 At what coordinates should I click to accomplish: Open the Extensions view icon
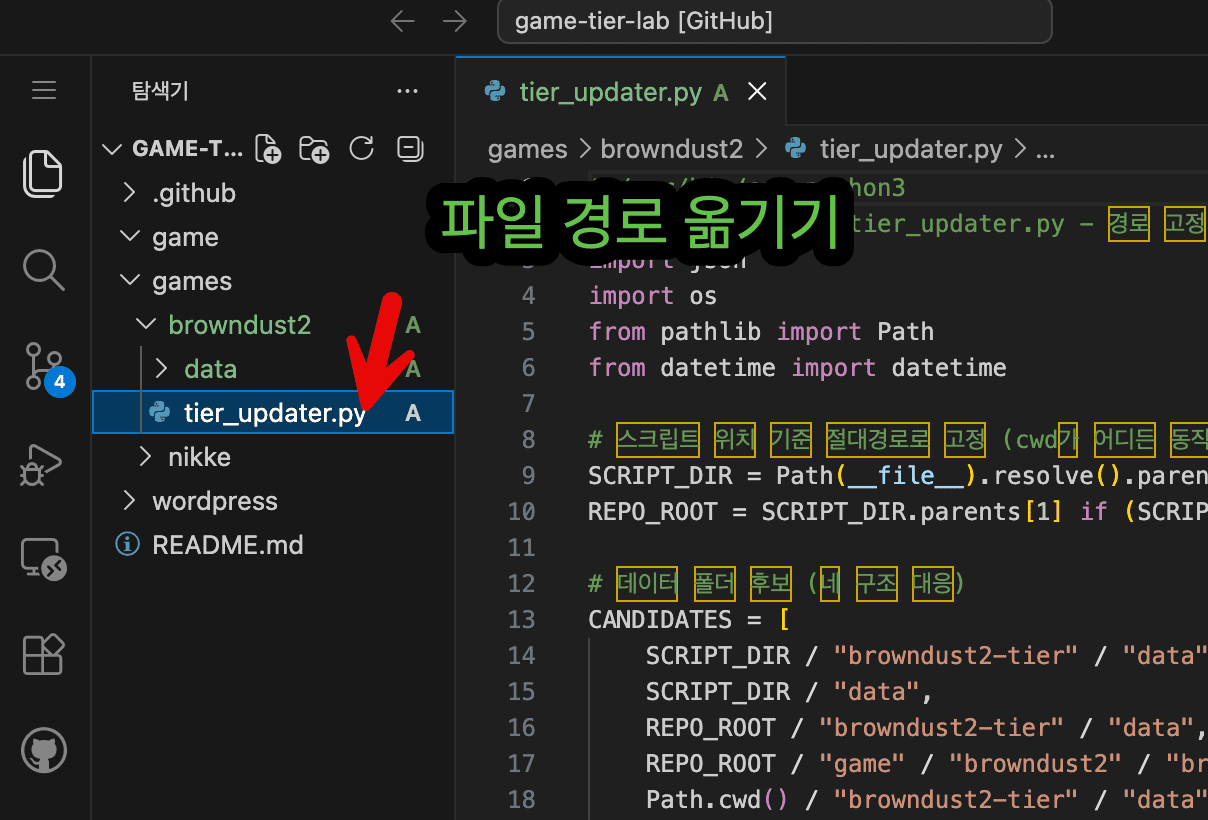(x=44, y=655)
